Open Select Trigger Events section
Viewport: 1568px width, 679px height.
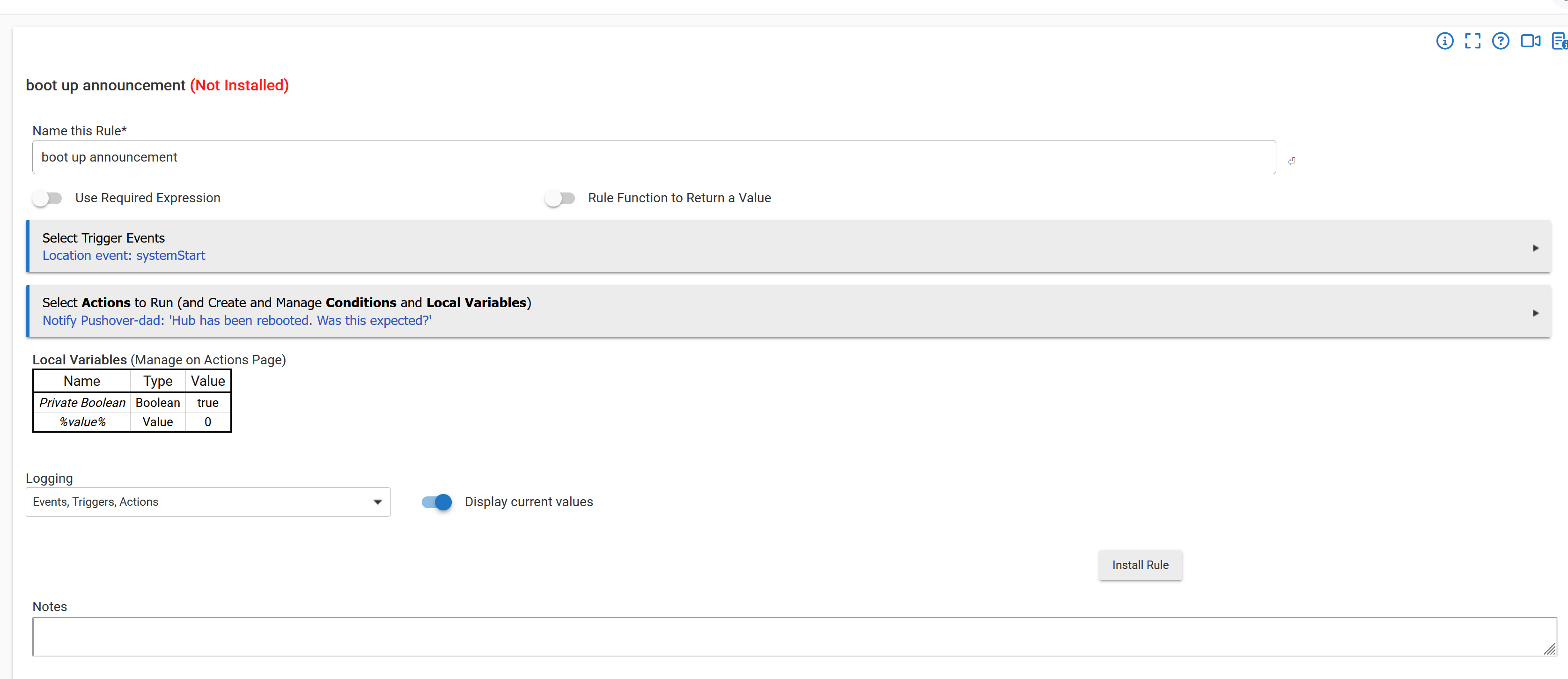(x=788, y=246)
